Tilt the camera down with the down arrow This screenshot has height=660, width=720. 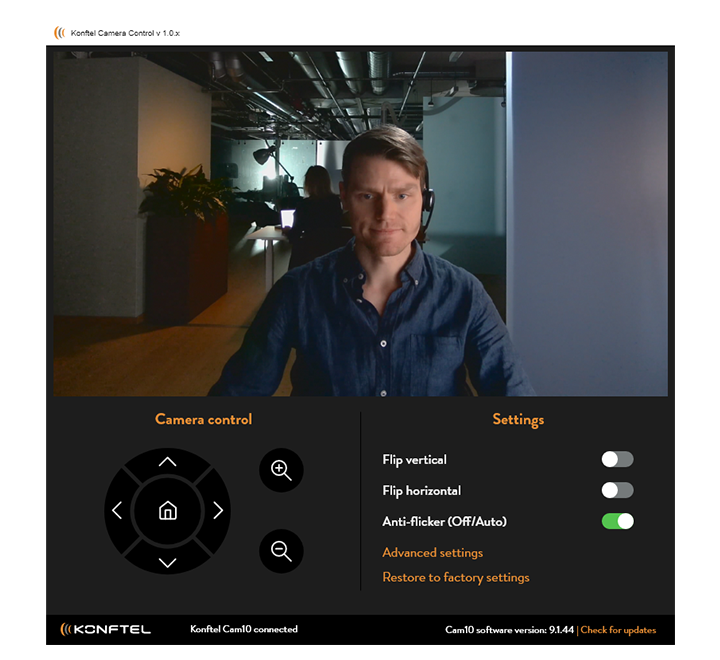[x=167, y=561]
